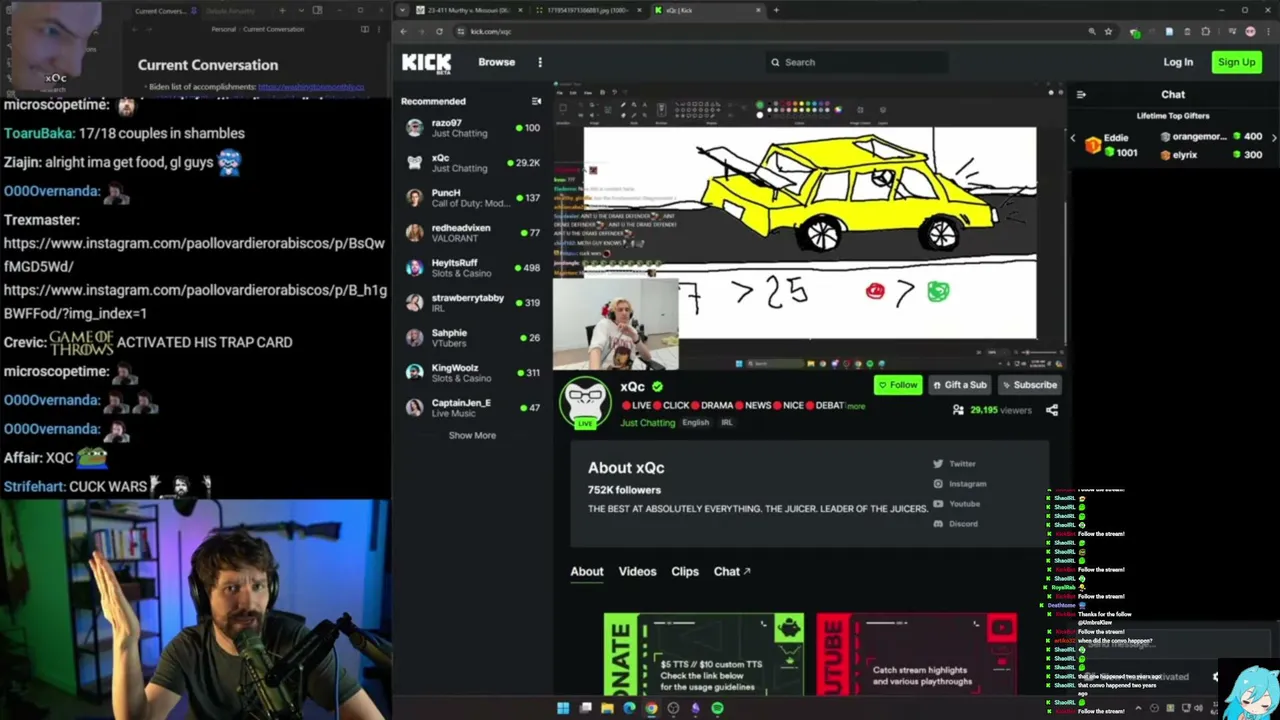Click top gifter Eddie

[1112, 146]
